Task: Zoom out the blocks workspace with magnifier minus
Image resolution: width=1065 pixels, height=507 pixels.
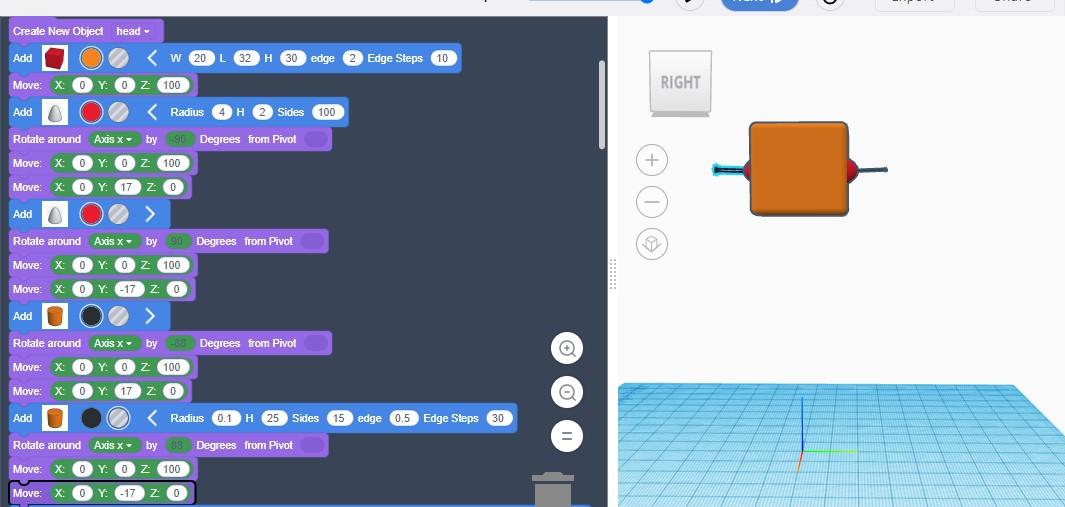Action: (x=567, y=392)
